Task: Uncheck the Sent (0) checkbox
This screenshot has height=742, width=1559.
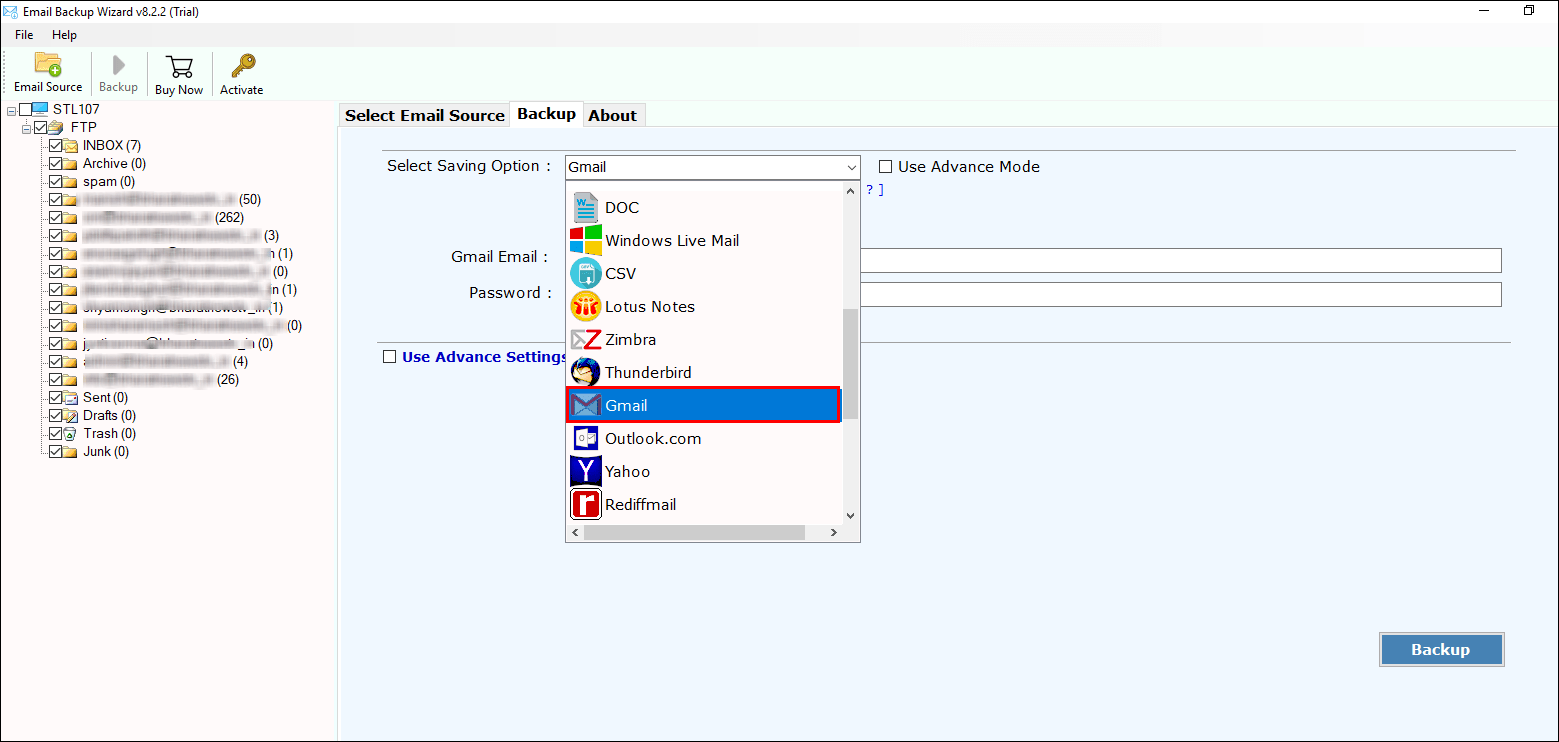Action: pyautogui.click(x=56, y=398)
